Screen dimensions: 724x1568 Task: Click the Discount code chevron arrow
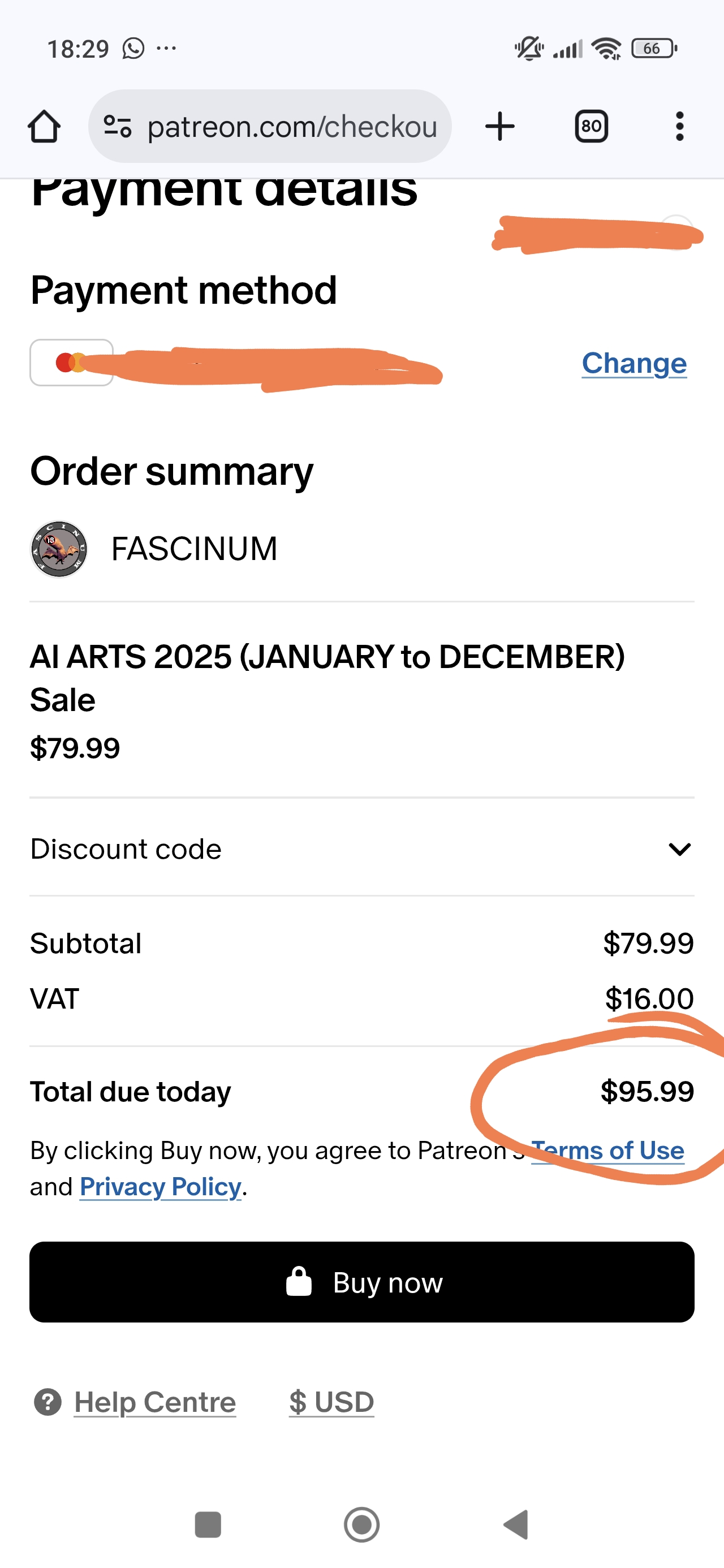click(679, 849)
